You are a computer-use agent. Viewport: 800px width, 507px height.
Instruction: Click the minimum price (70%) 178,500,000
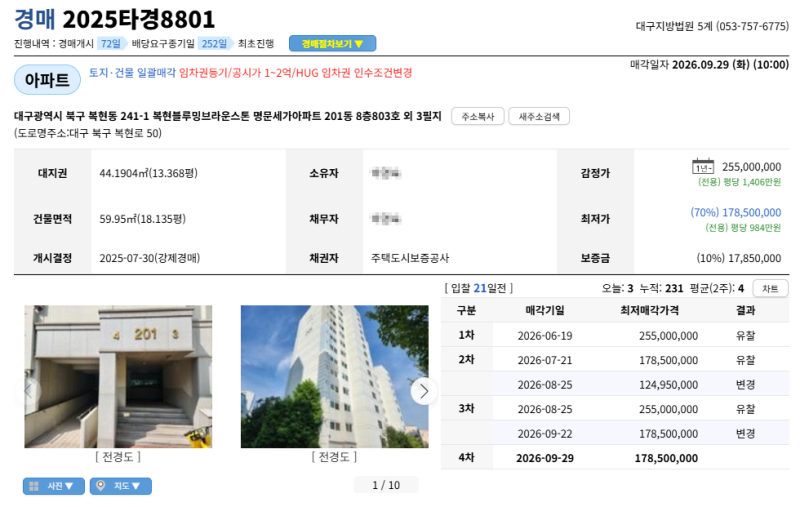[x=736, y=212]
